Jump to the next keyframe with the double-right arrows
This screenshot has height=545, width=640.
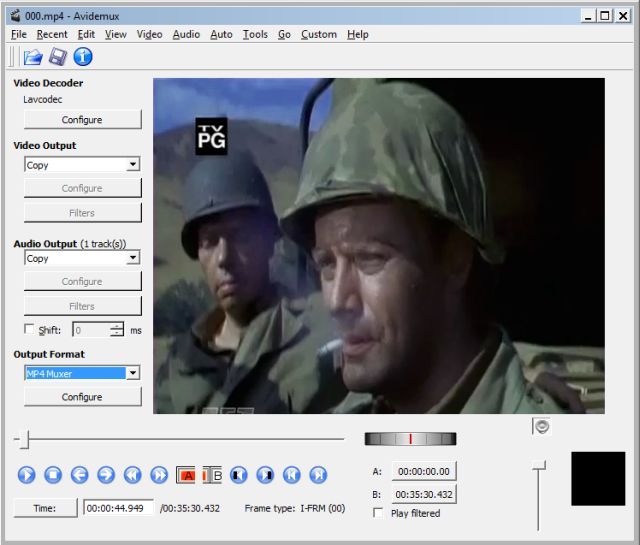point(159,475)
